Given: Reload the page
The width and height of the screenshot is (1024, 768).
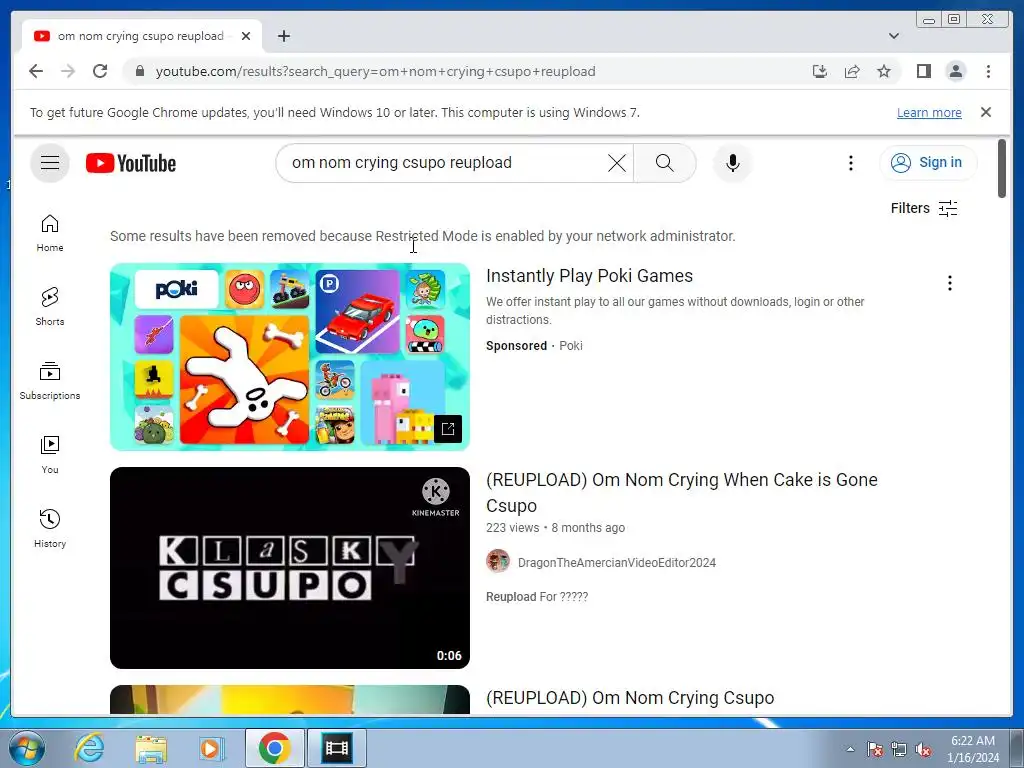Looking at the screenshot, I should pos(100,71).
